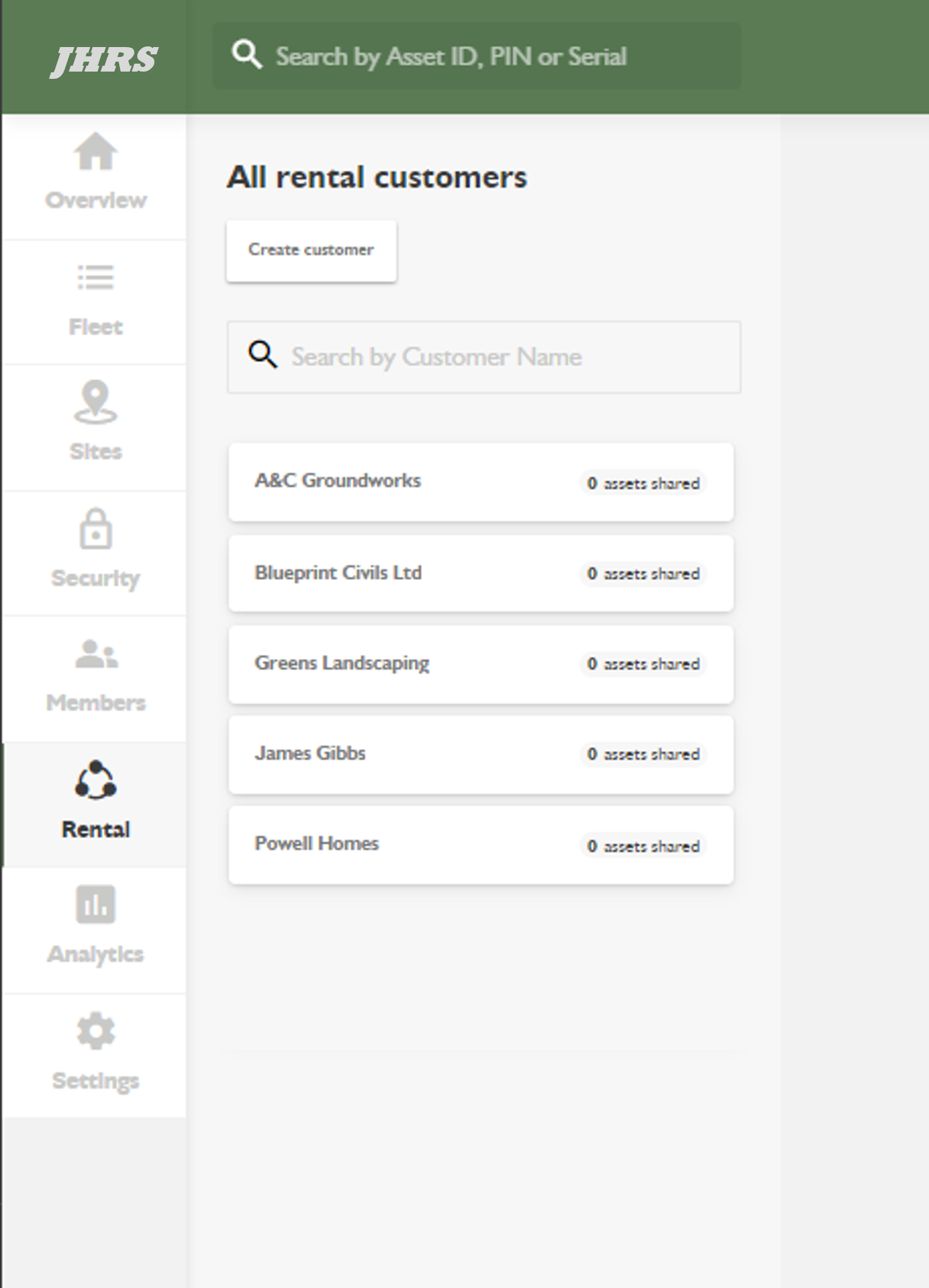Click the Security padlock icon
The height and width of the screenshot is (1288, 929).
95,528
